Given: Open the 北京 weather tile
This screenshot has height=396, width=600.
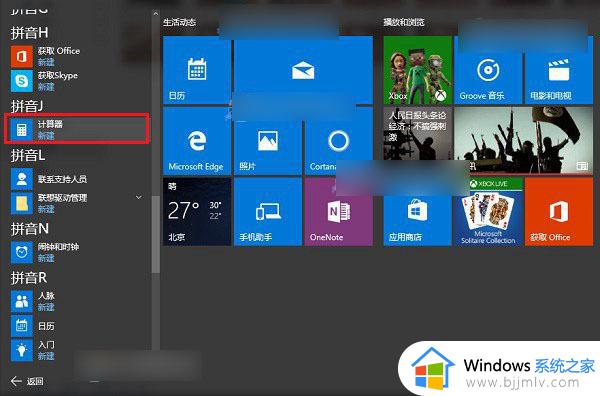Looking at the screenshot, I should [x=197, y=212].
